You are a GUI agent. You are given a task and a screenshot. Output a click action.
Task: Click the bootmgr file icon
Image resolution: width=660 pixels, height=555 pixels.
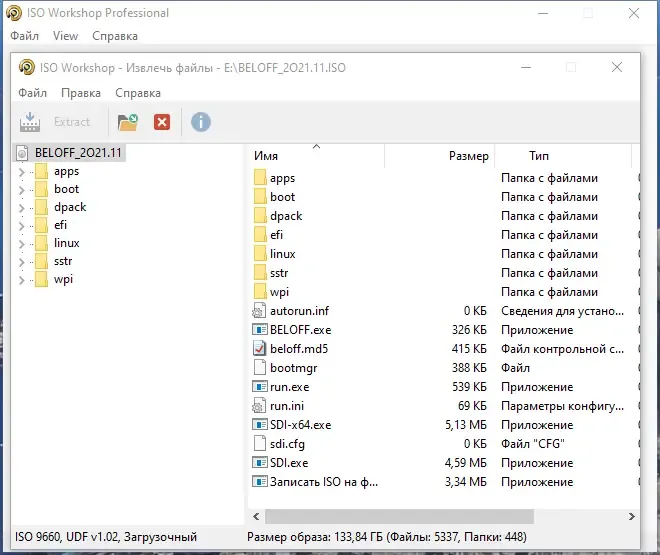[x=260, y=367]
